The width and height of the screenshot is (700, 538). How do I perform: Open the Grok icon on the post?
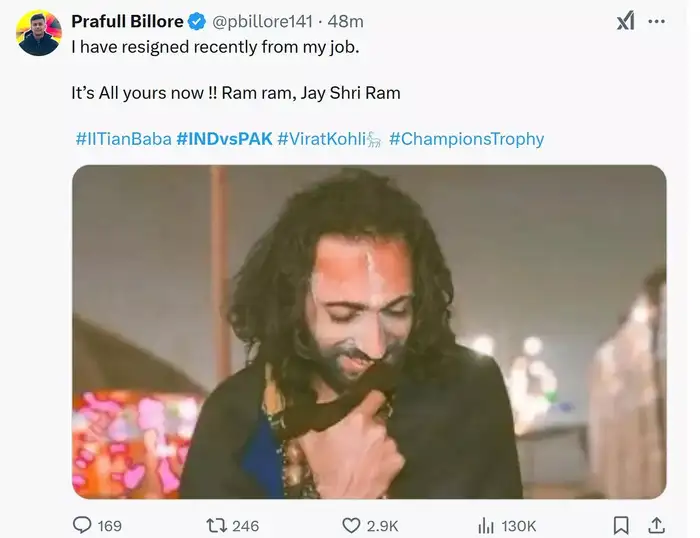point(625,21)
